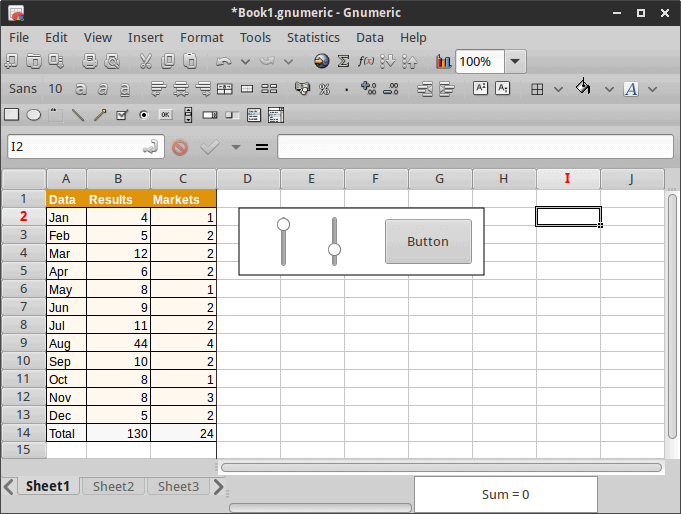
Task: Open the formula bar dropdown triangle
Action: [236, 147]
